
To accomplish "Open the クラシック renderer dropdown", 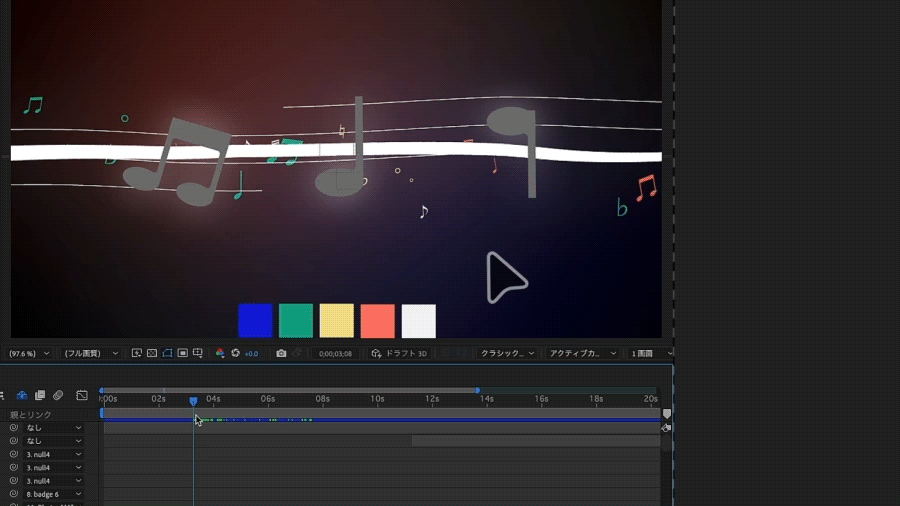I will [x=507, y=353].
